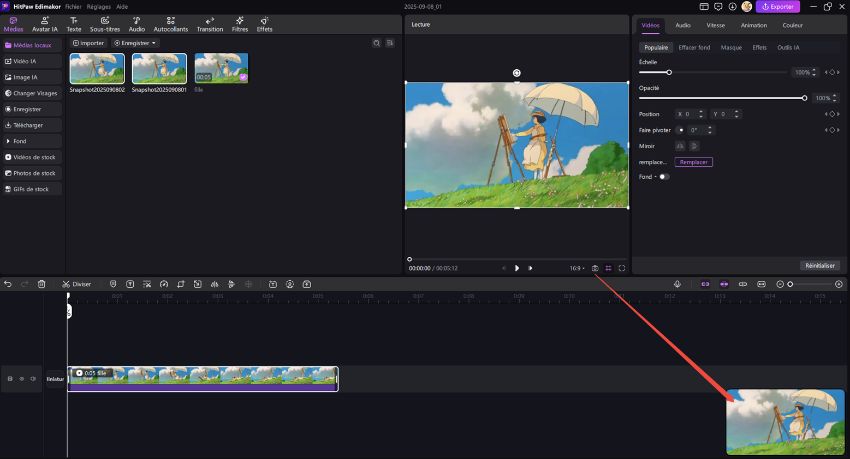Adjust the rotation angle stepper
The image size is (850, 459).
coord(710,130)
